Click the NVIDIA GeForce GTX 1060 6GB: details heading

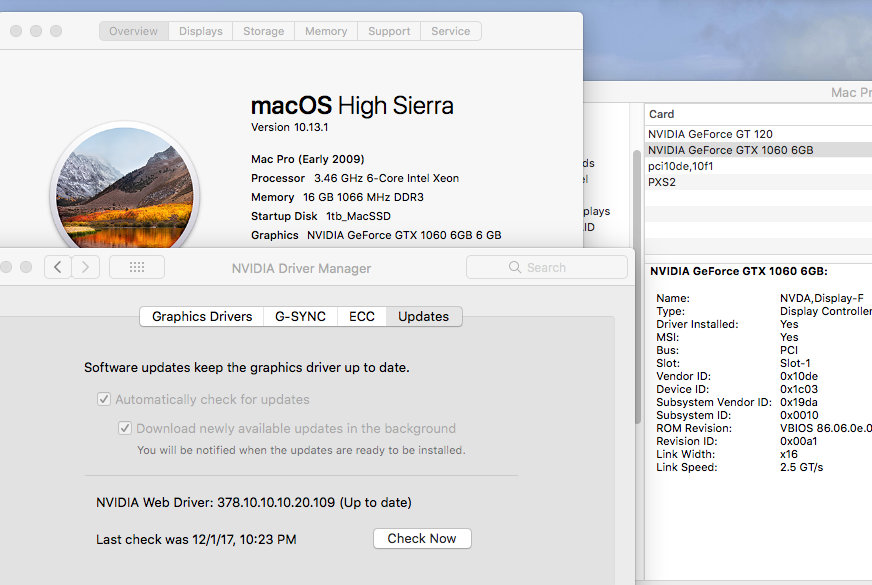tap(739, 271)
